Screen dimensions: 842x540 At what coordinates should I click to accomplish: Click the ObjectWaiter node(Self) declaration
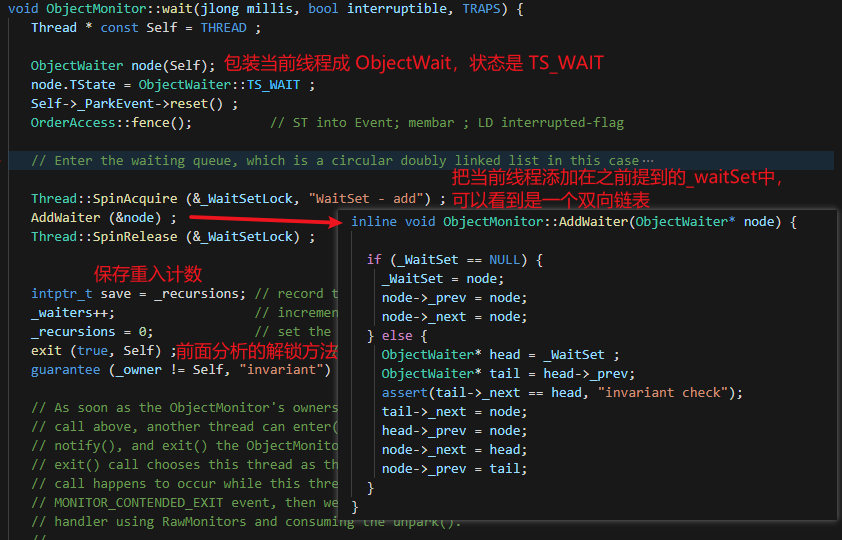coord(123,65)
